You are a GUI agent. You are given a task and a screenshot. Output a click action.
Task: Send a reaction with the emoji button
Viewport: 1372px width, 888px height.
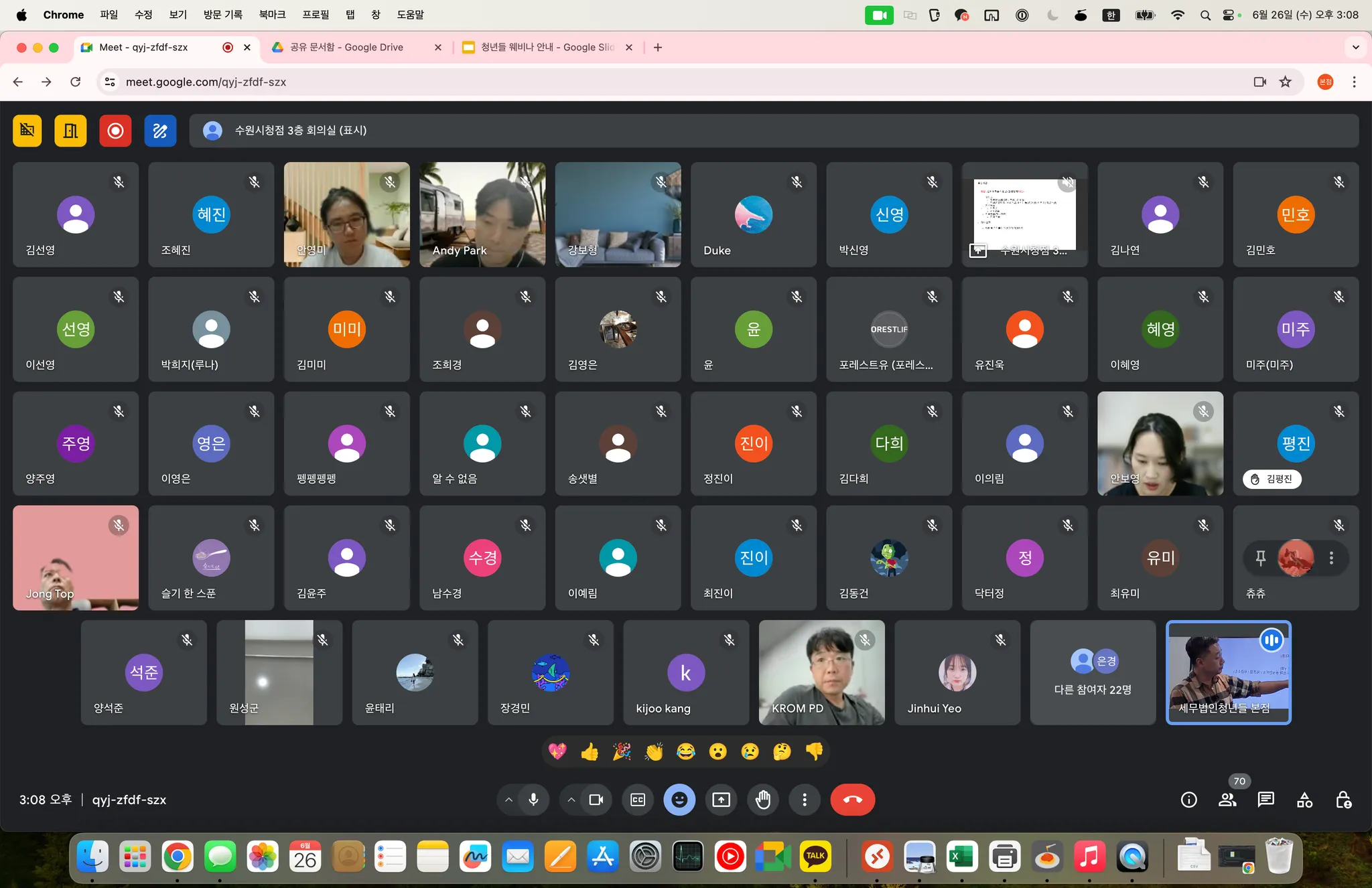coord(679,800)
